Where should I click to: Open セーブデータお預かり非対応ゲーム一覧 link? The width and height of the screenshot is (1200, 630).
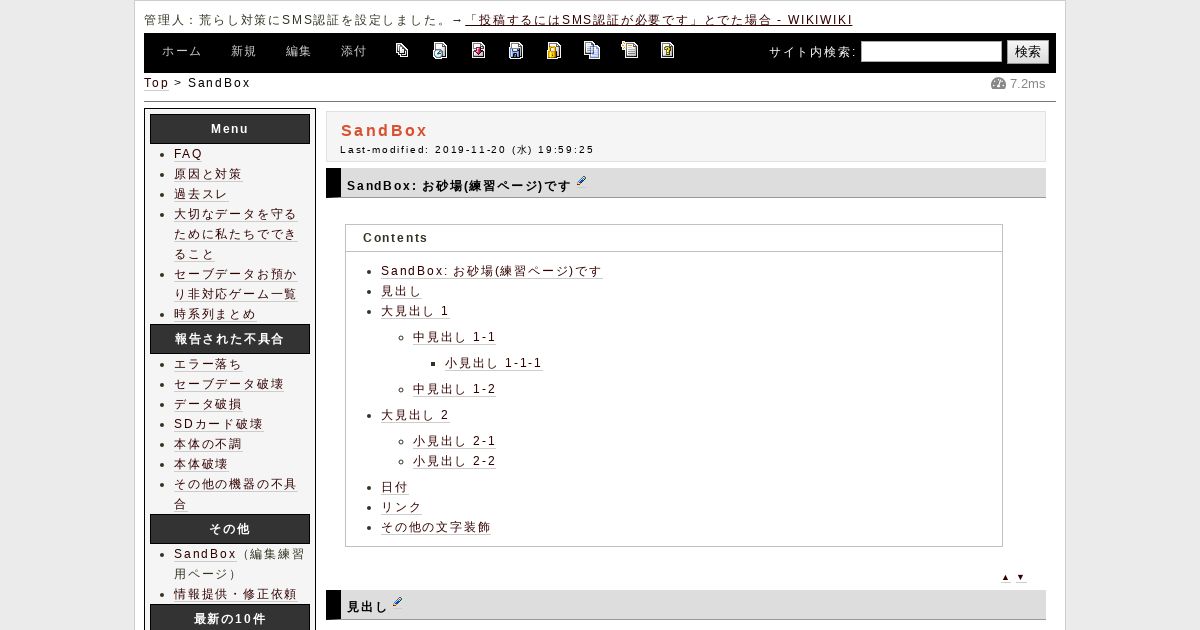236,284
